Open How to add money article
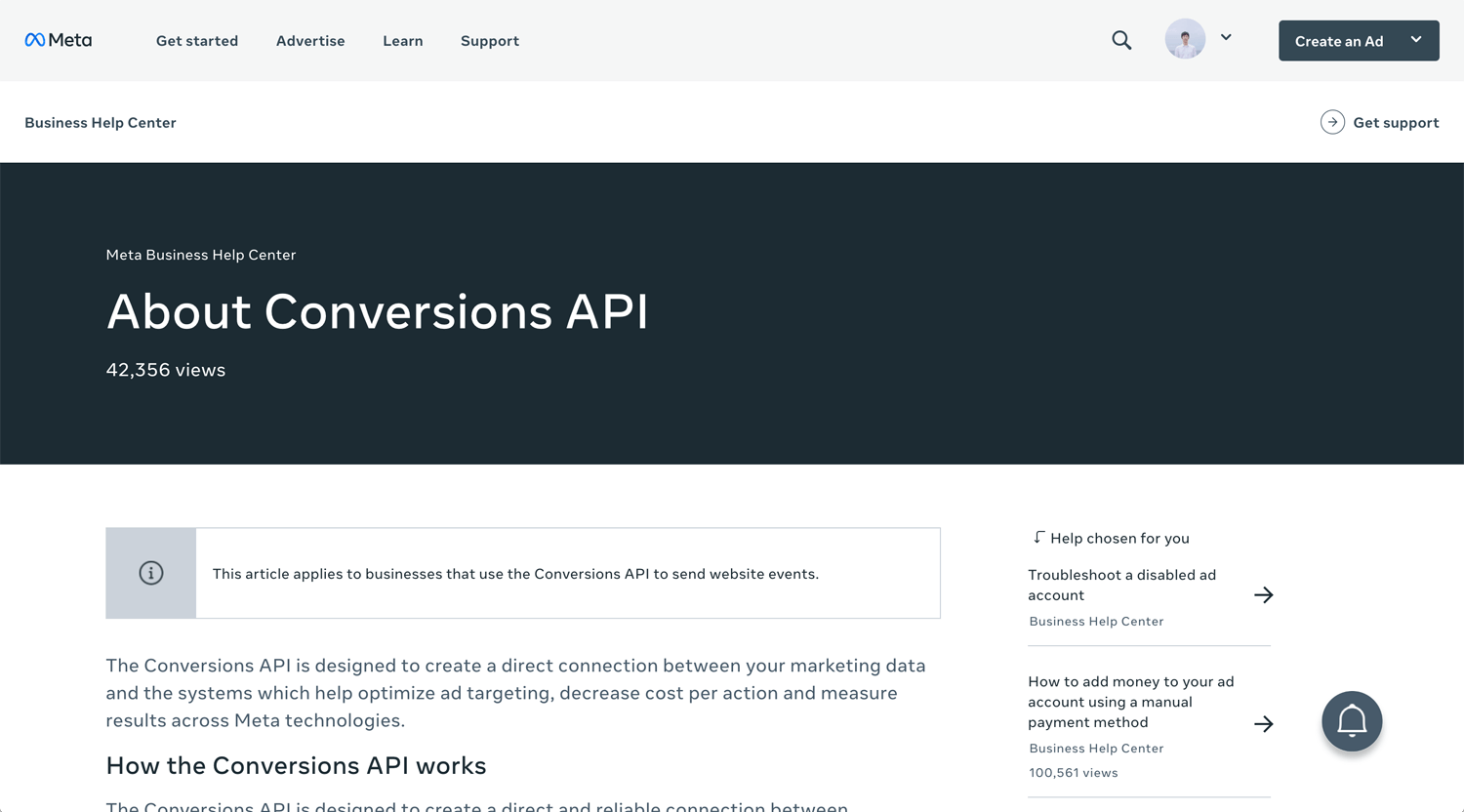The width and height of the screenshot is (1464, 812). coord(1131,702)
